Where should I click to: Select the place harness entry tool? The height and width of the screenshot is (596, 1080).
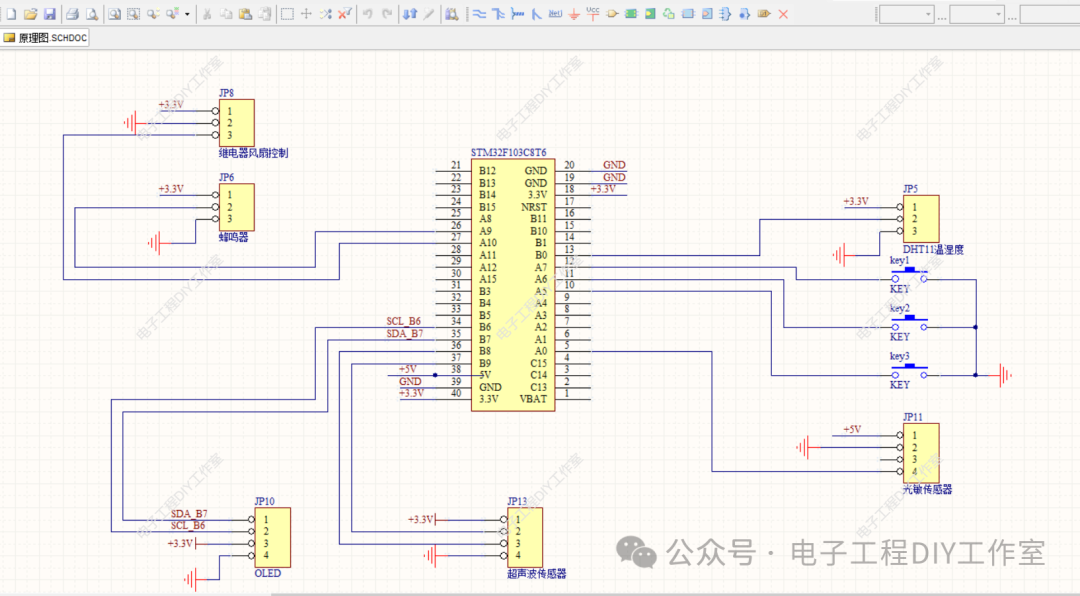[x=744, y=14]
